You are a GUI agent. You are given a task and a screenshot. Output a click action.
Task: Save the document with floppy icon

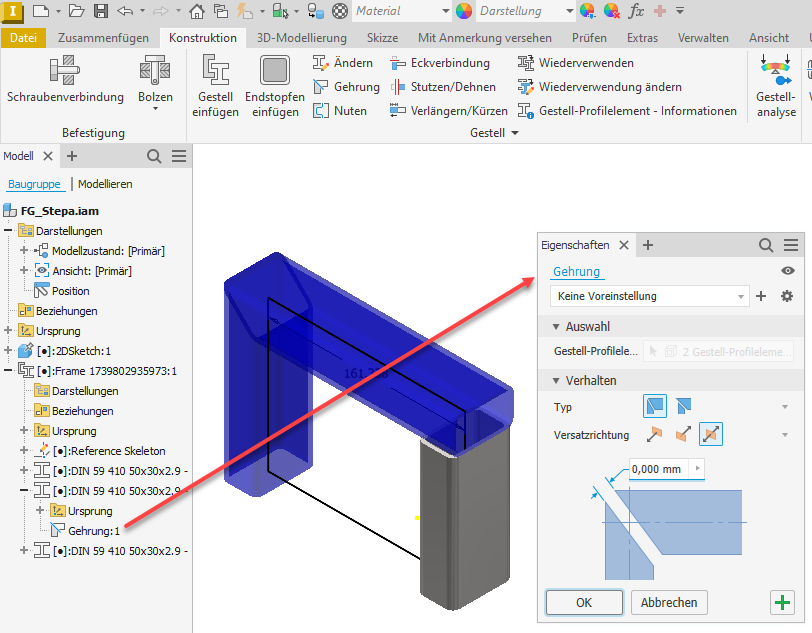(101, 10)
